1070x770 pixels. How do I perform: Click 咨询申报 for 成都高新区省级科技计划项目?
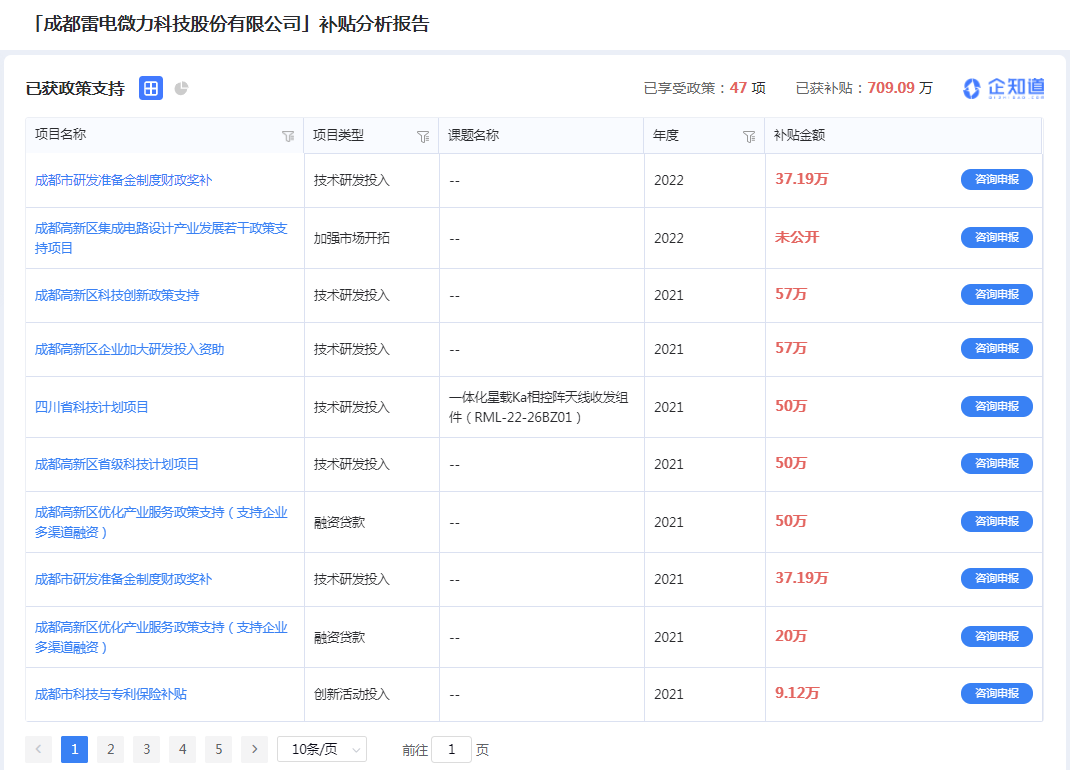point(996,464)
